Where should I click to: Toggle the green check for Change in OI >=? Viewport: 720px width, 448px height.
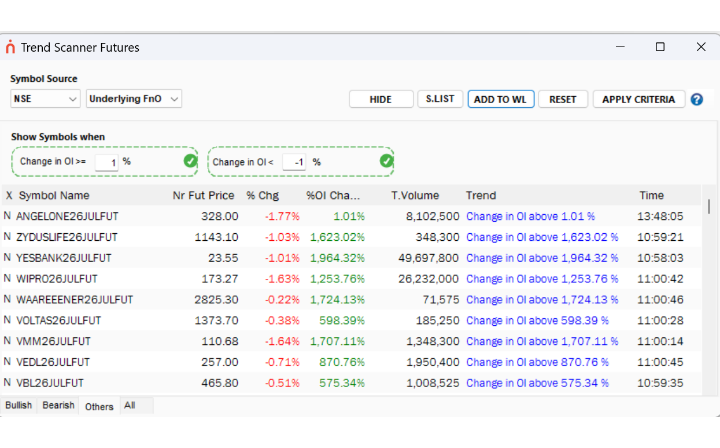(x=190, y=161)
